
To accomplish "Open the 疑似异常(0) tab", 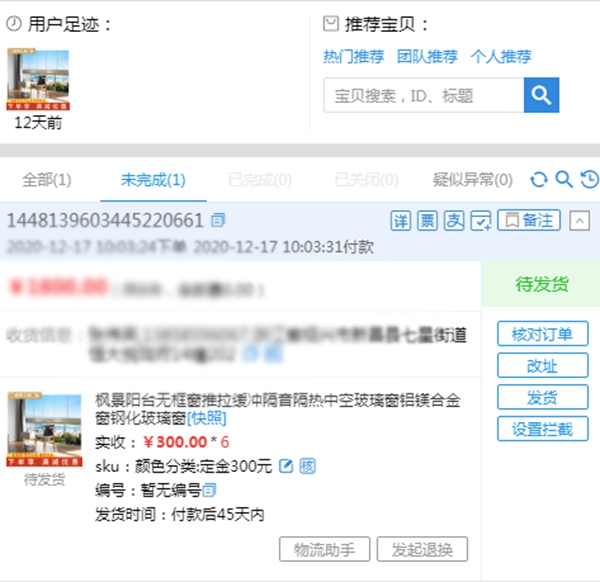I will click(x=473, y=179).
